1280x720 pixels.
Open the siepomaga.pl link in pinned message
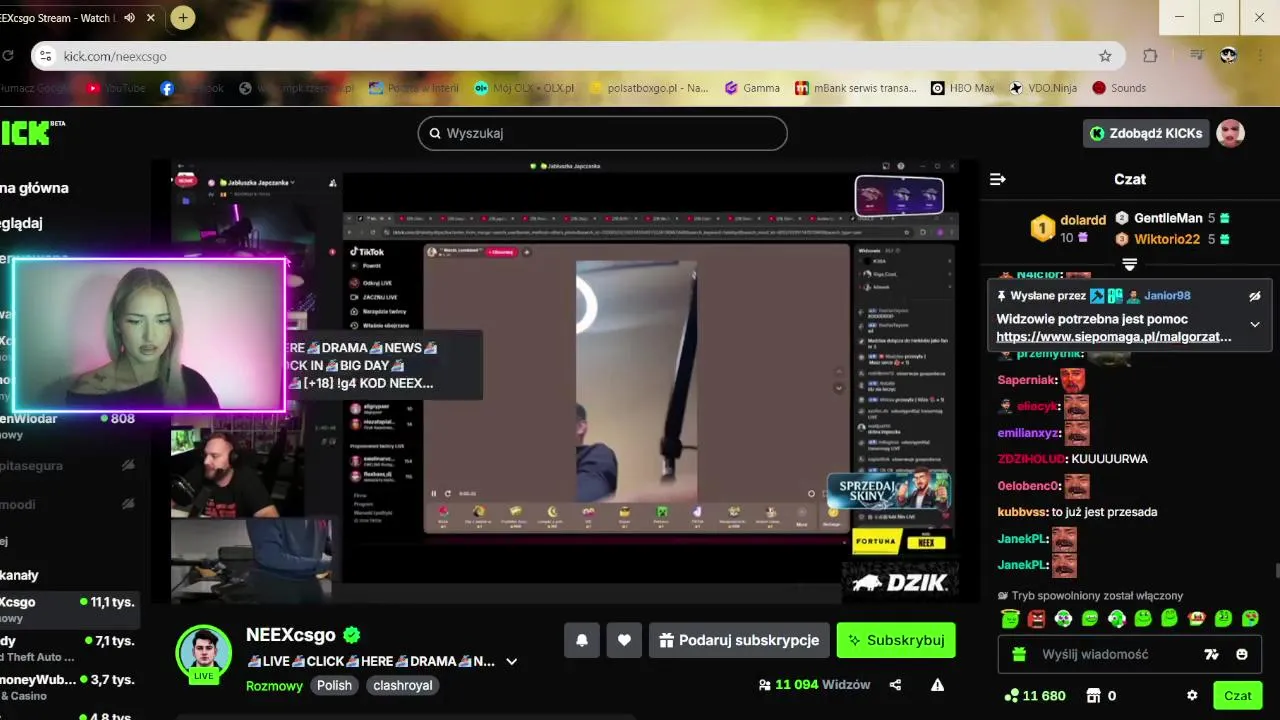[1114, 337]
